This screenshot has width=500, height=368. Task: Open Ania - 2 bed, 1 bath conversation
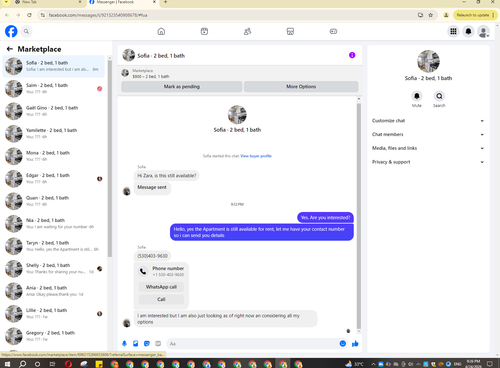tap(53, 291)
